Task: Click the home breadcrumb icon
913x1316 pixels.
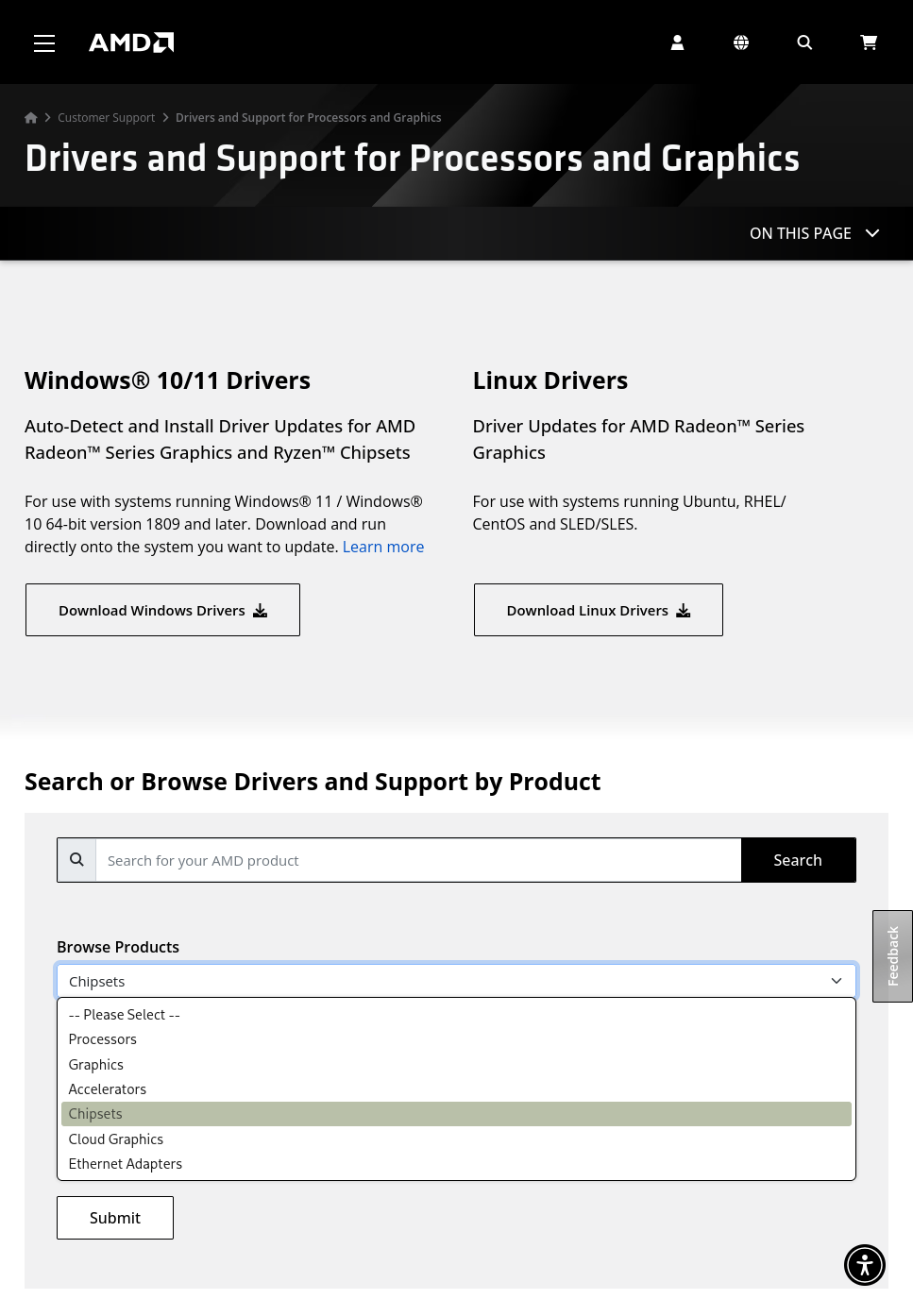Action: tap(31, 118)
